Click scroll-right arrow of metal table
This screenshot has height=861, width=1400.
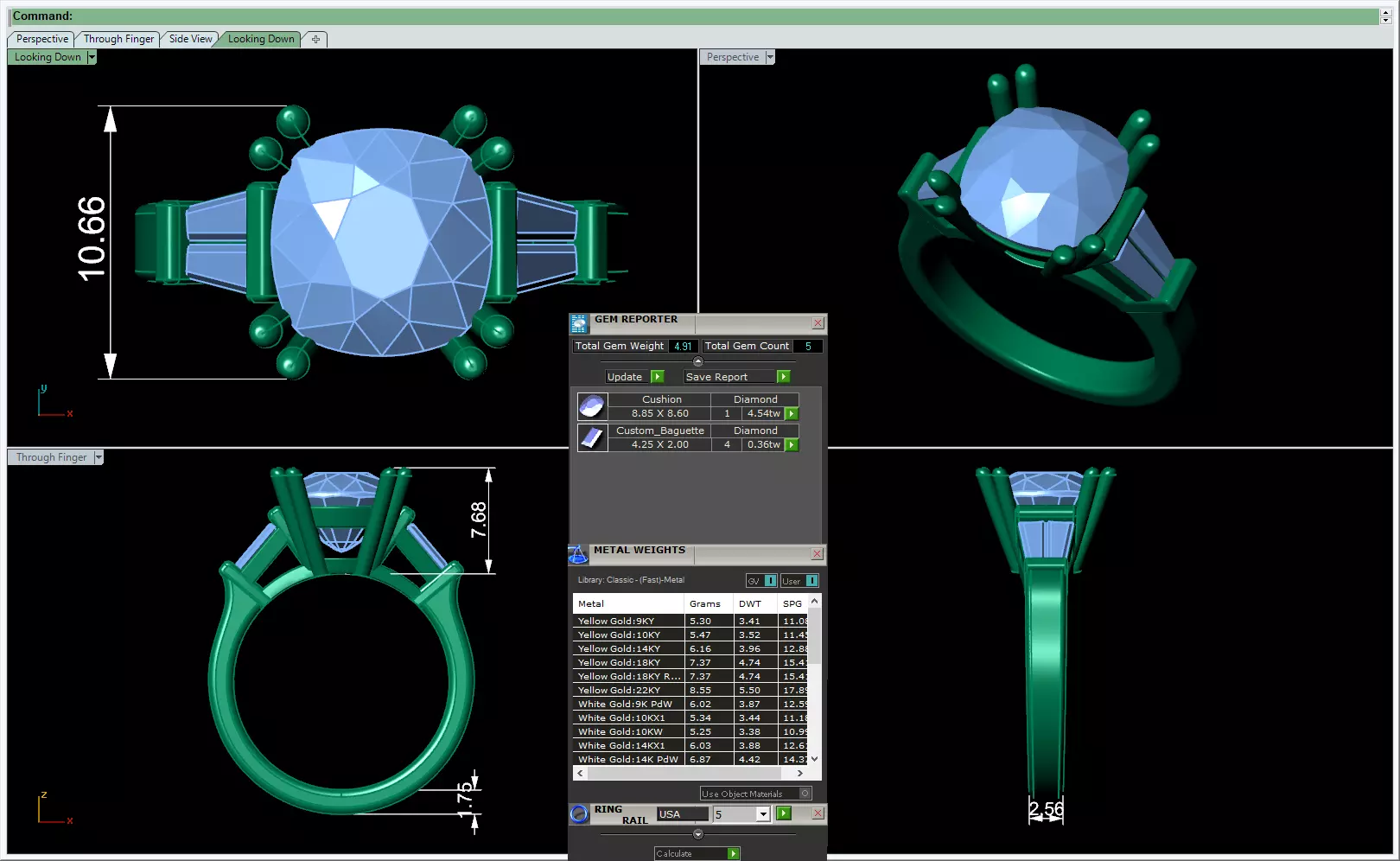click(x=800, y=774)
